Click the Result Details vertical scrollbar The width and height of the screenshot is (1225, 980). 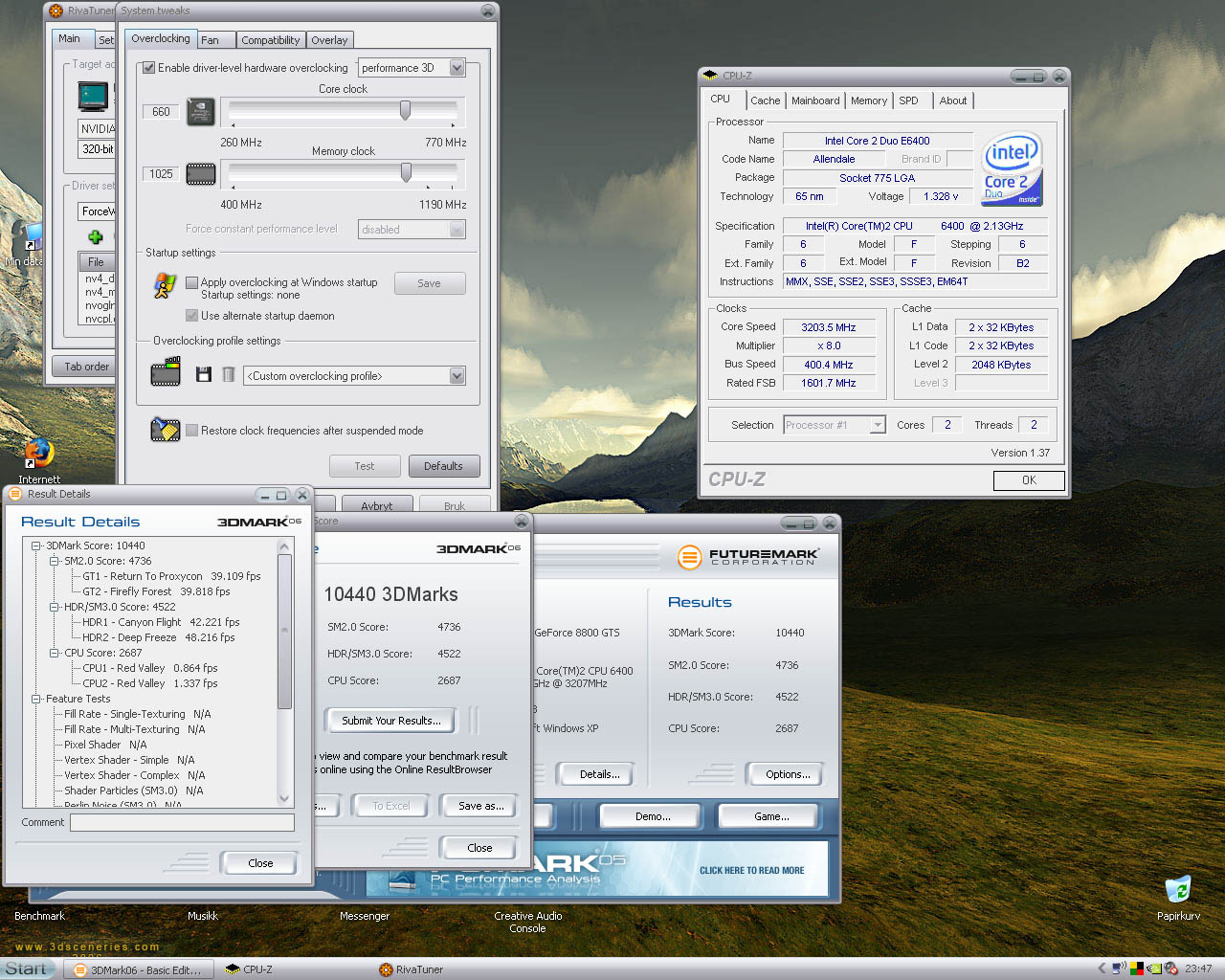pos(284,673)
